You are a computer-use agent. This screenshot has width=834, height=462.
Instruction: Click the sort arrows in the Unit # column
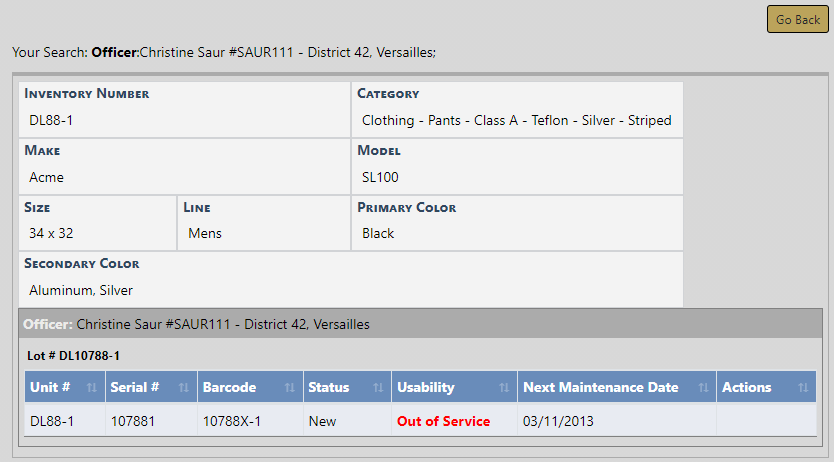(x=92, y=388)
